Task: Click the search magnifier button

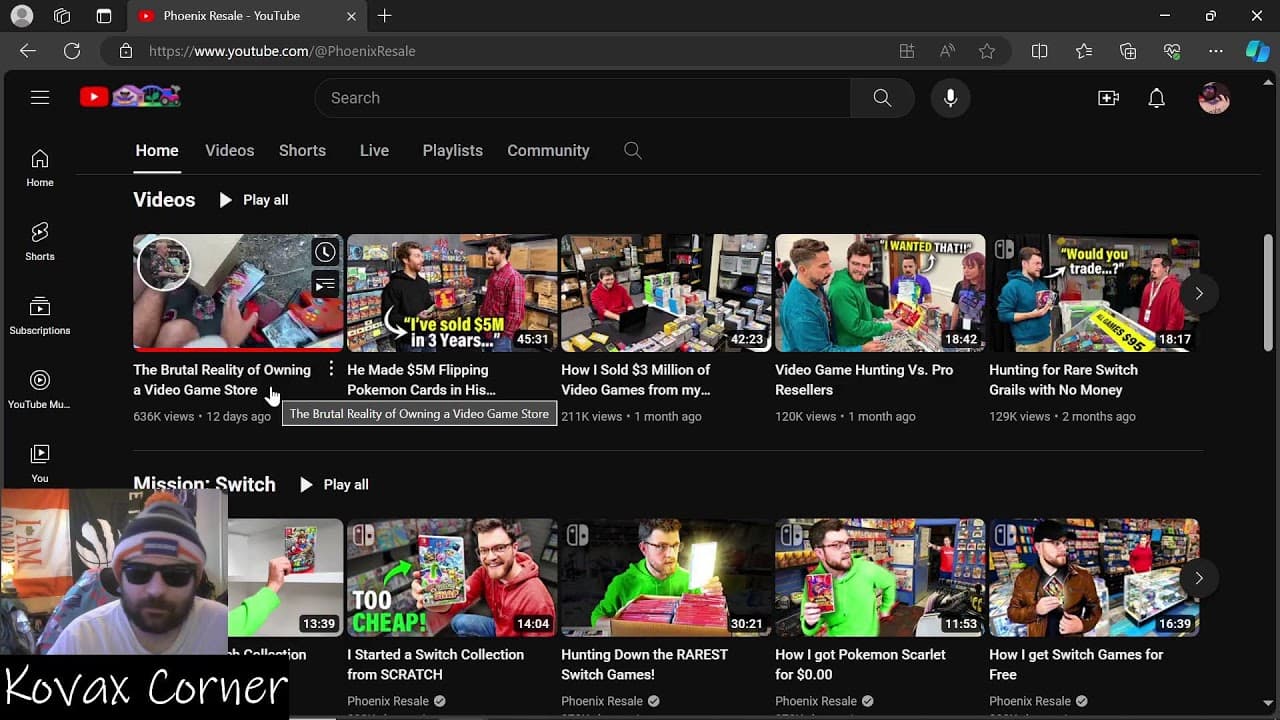Action: coord(882,98)
